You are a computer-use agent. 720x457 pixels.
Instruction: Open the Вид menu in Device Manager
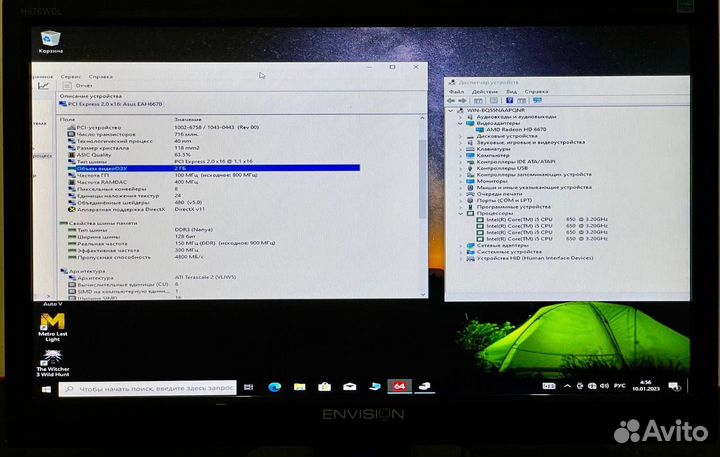tap(511, 92)
